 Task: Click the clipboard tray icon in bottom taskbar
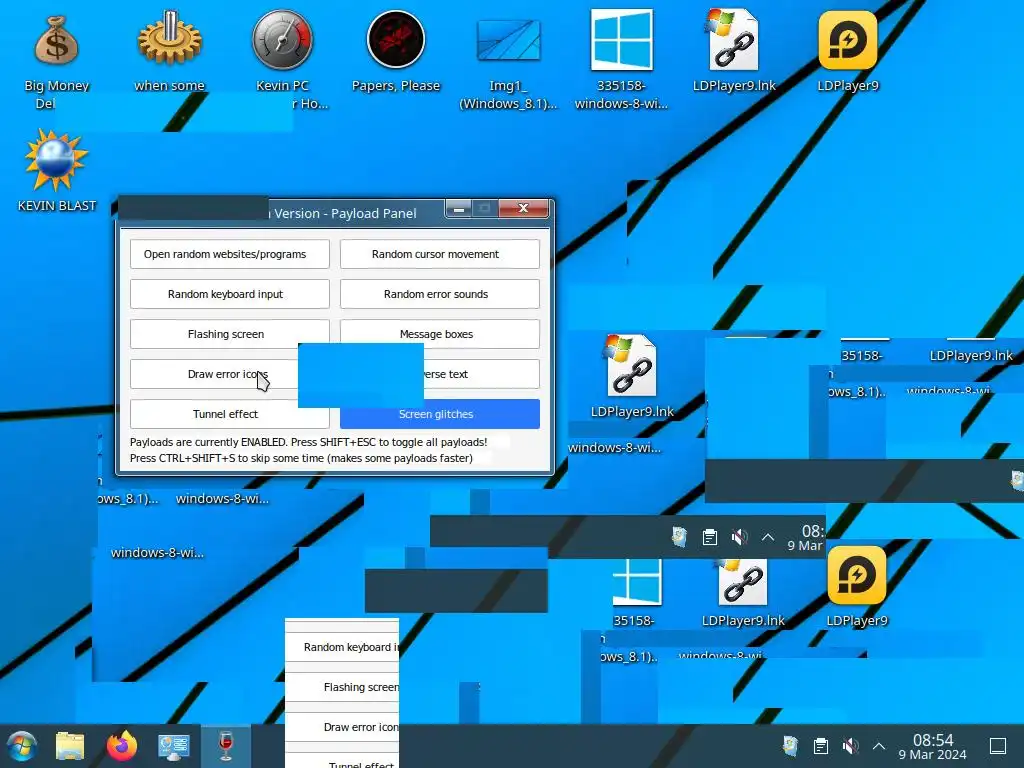(821, 746)
